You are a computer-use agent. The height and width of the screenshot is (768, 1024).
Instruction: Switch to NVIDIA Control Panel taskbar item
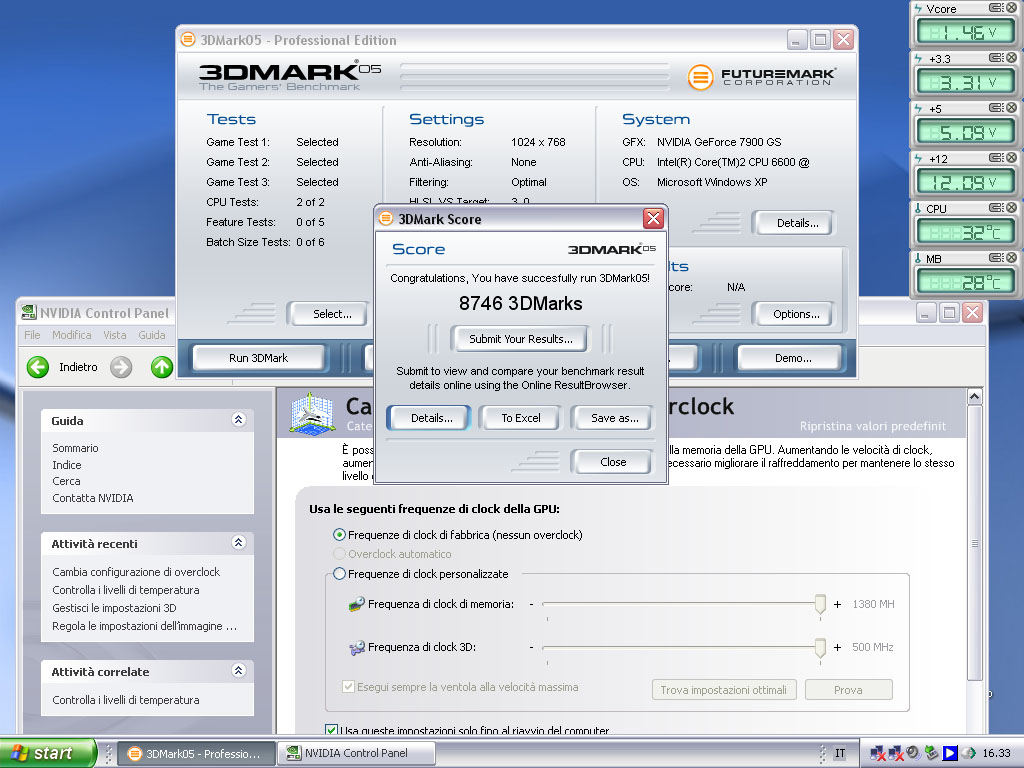coord(357,754)
